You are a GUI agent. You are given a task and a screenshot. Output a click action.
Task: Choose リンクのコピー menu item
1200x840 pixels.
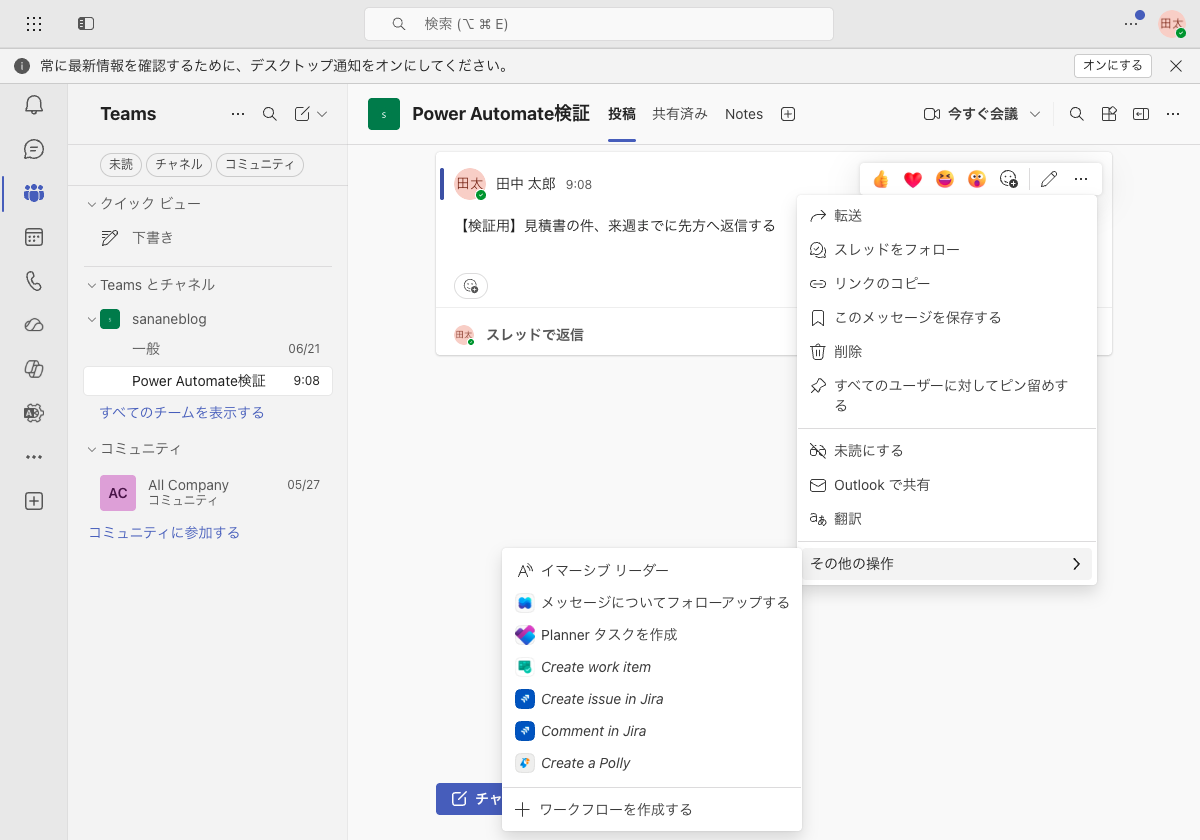pos(947,284)
